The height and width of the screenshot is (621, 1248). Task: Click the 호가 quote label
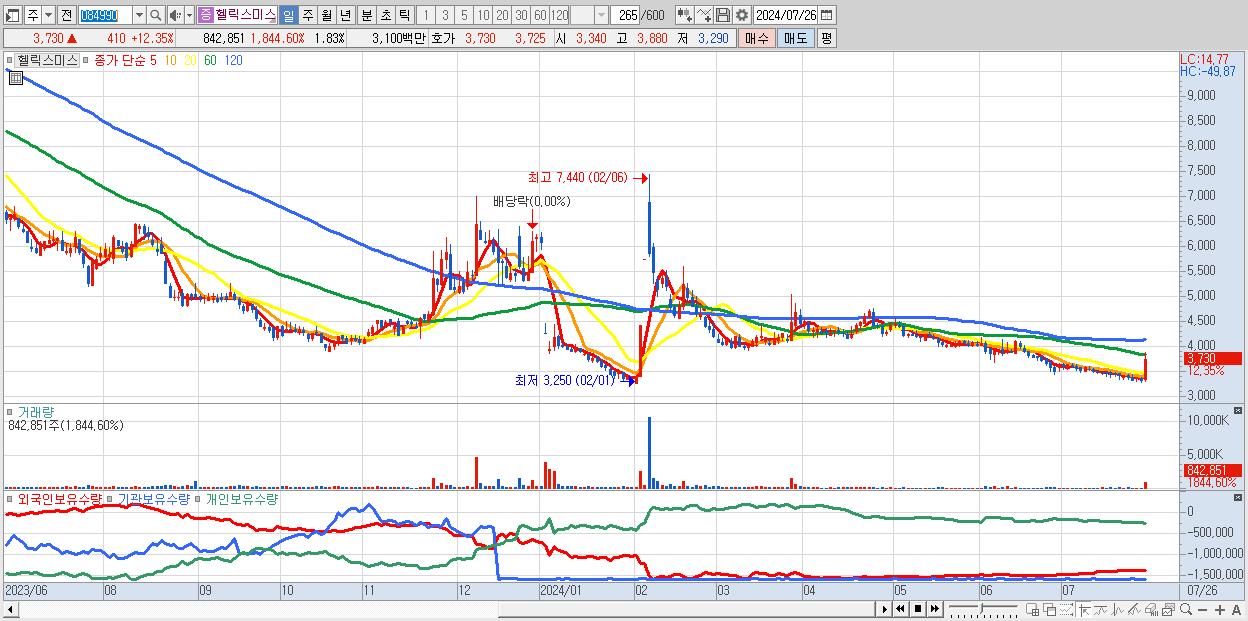point(442,38)
